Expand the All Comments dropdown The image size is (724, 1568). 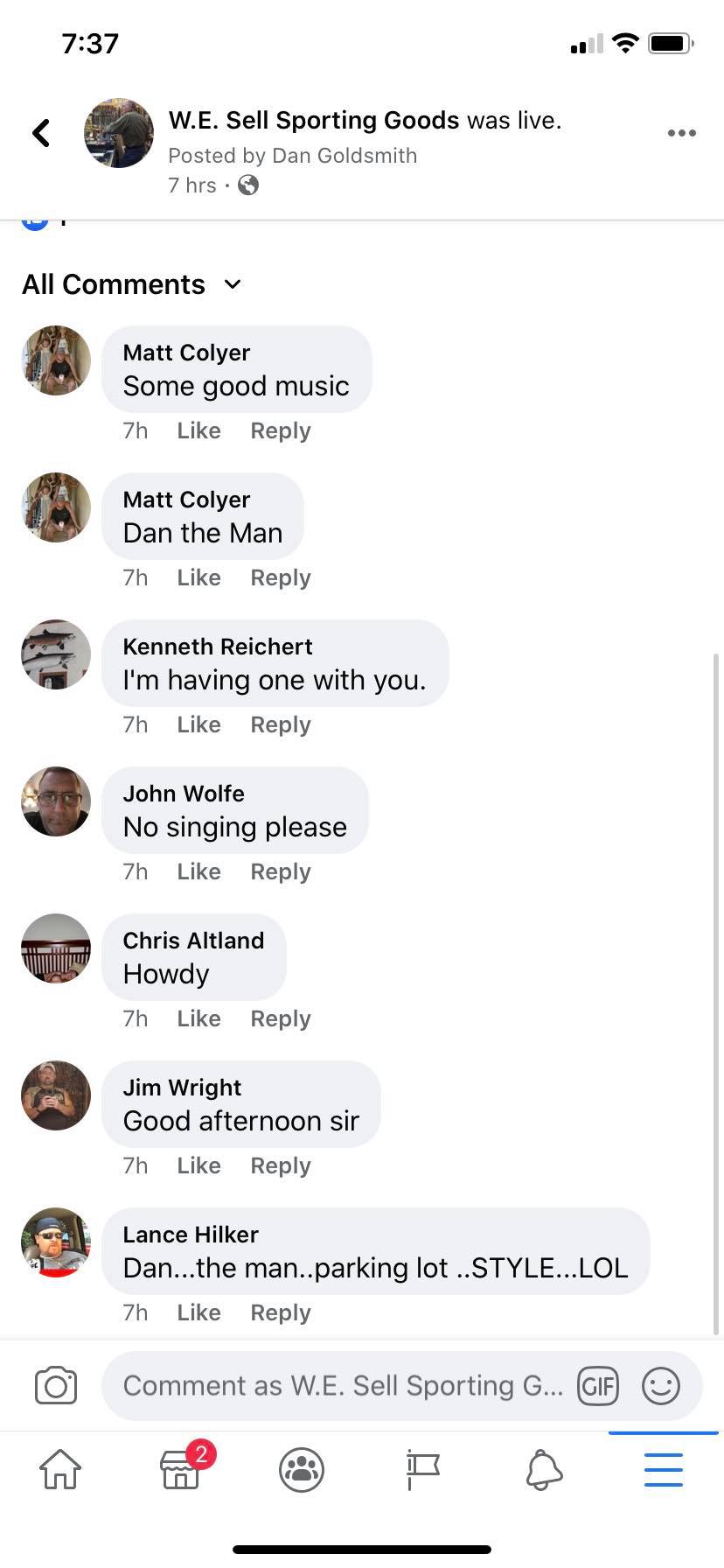[132, 284]
